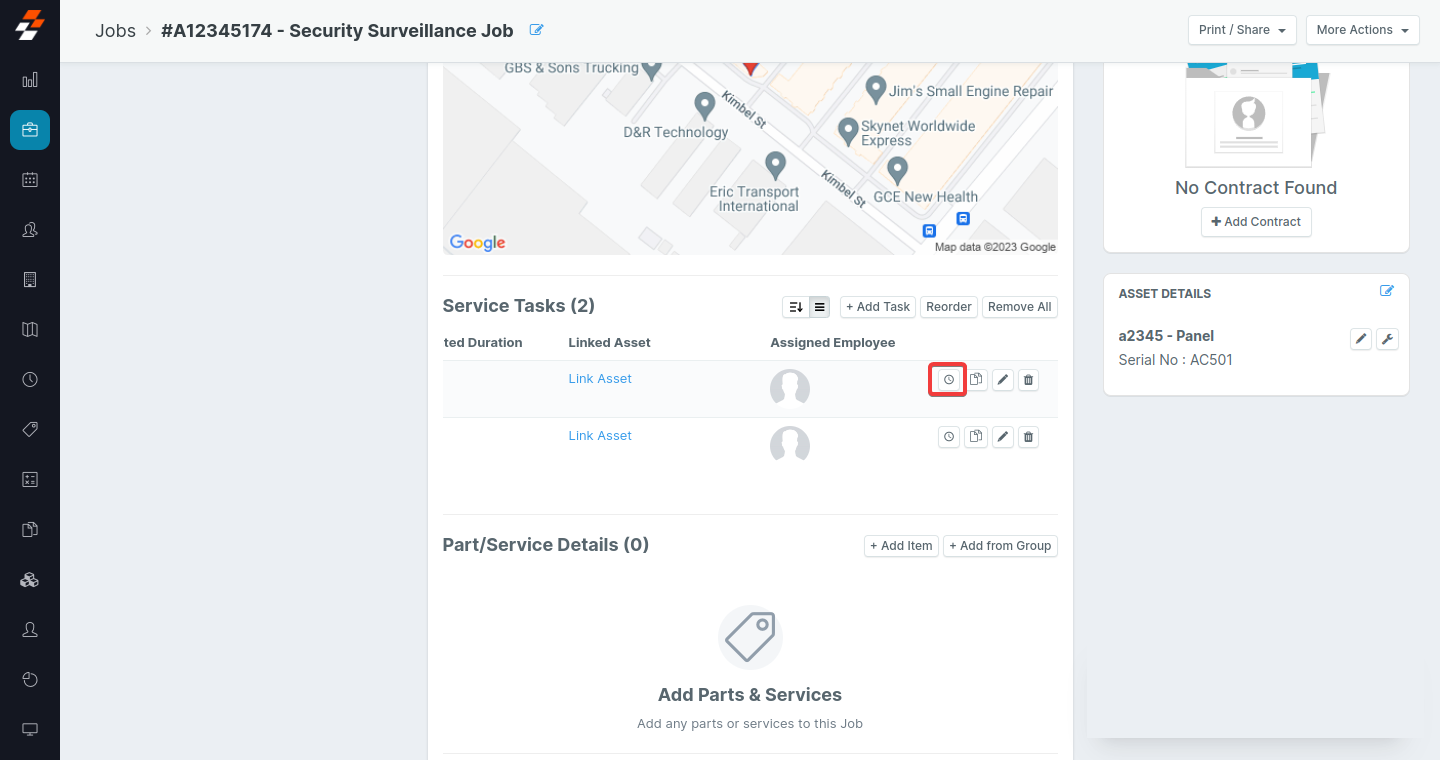The height and width of the screenshot is (760, 1440).
Task: Switch service tasks to list view
Action: [820, 307]
